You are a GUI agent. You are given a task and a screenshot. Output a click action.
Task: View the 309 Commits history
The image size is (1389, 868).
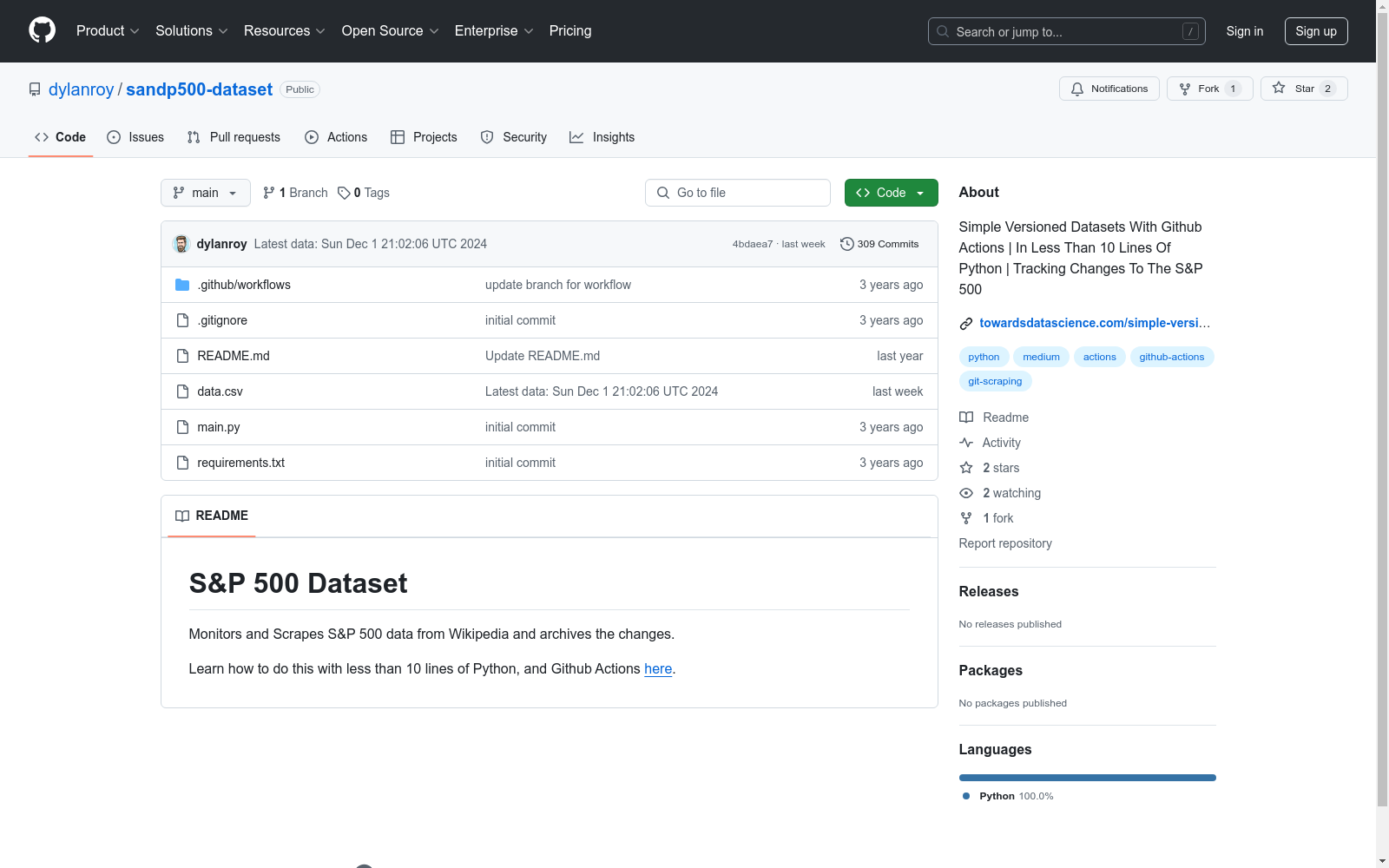click(x=879, y=244)
